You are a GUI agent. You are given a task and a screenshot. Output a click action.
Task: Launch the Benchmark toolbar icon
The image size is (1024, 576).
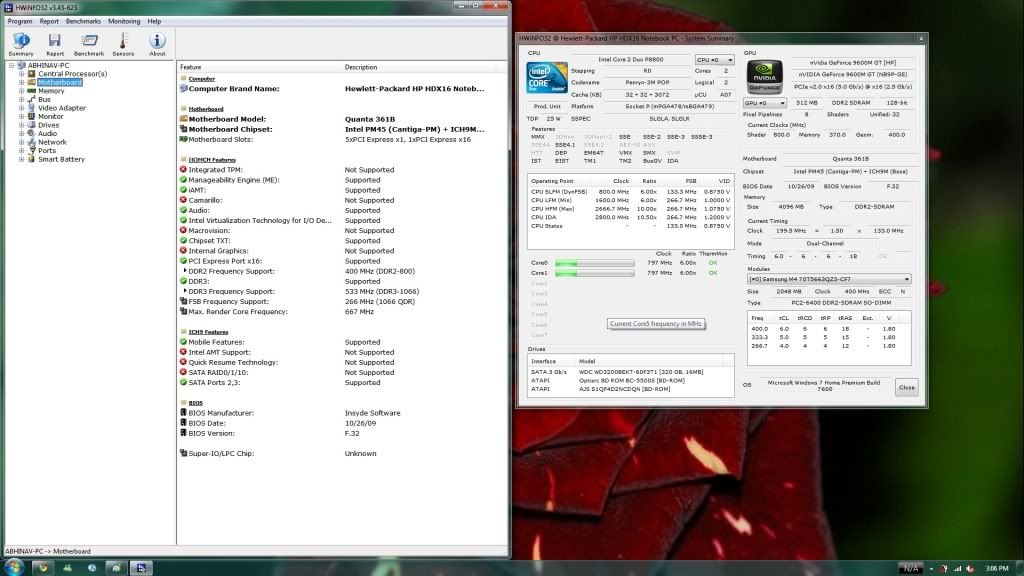pos(89,44)
